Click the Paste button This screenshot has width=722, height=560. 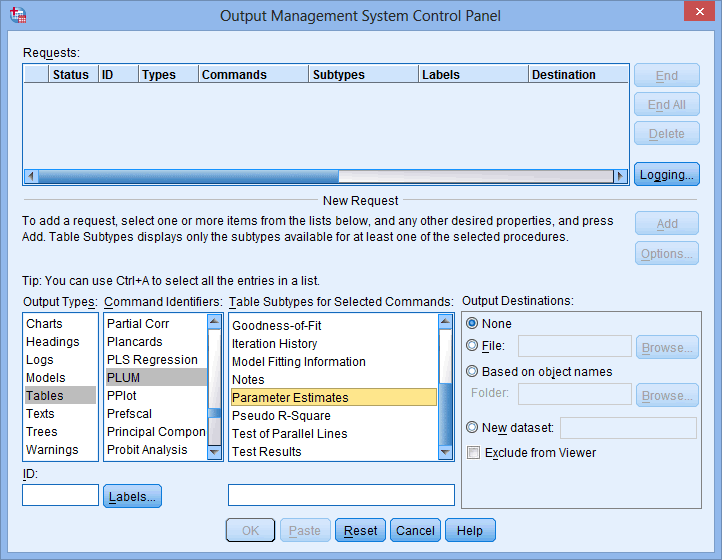pyautogui.click(x=305, y=531)
